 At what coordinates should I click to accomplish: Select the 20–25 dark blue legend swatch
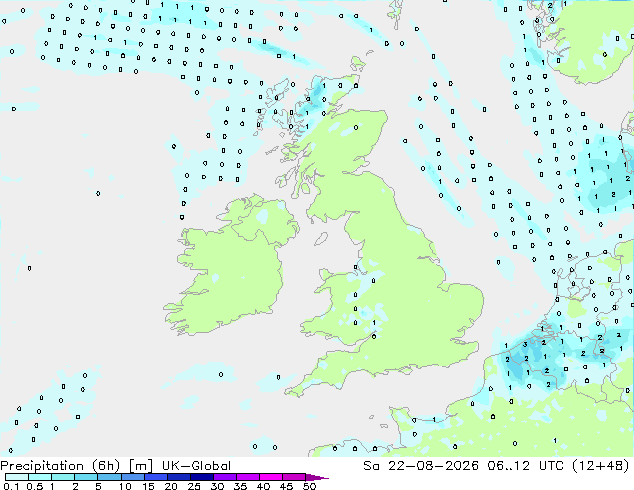coord(178,477)
